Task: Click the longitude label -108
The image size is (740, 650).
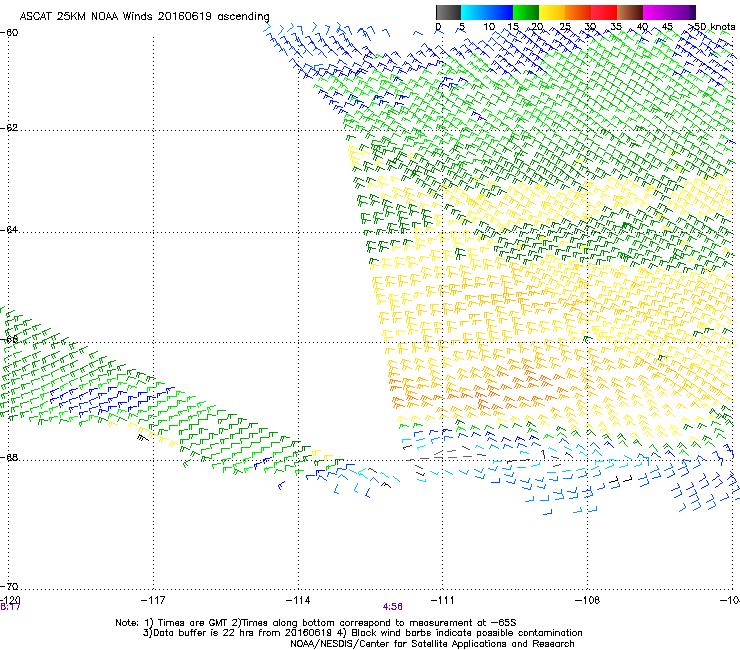Action: pos(587,600)
